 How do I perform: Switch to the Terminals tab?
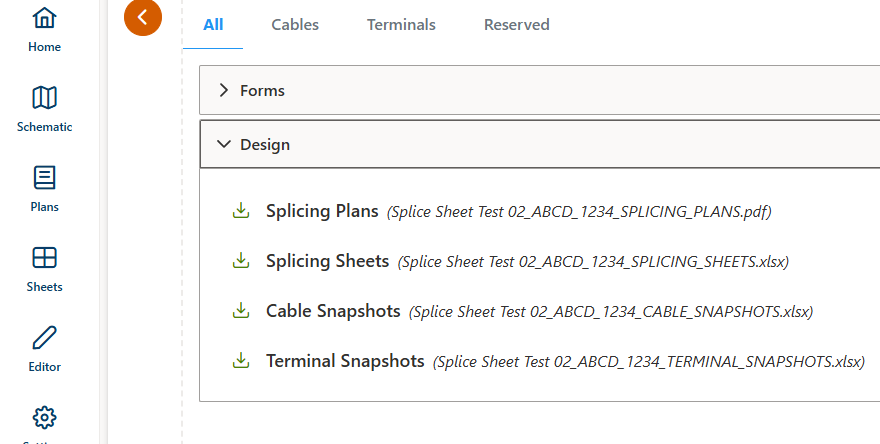(401, 25)
